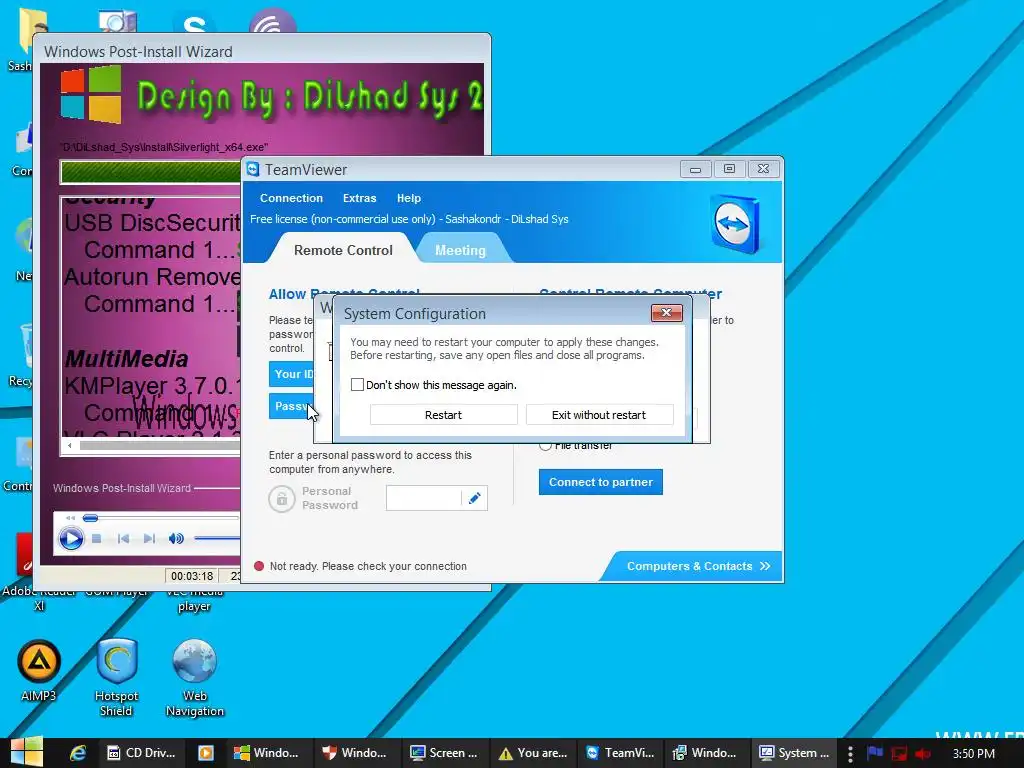Click the Screen taskbar button
This screenshot has width=1024, height=768.
[x=443, y=753]
